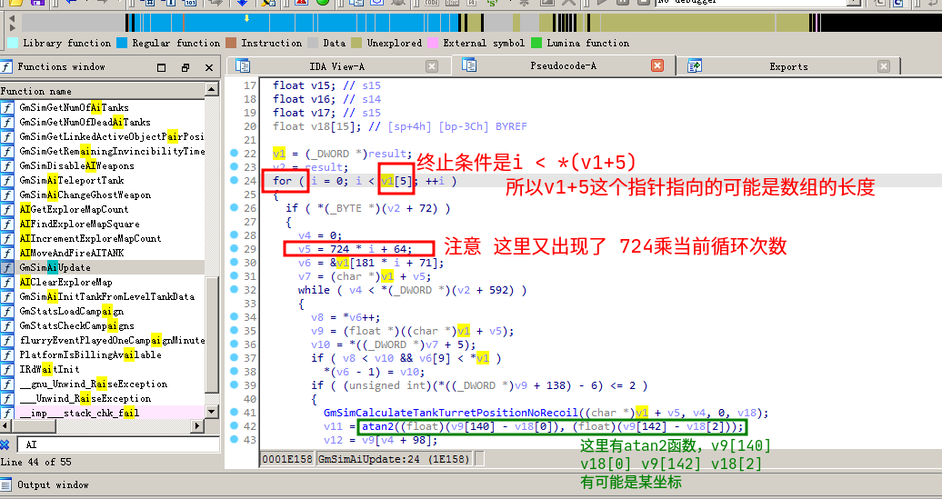The height and width of the screenshot is (499, 942).
Task: Close the Functions window panel
Action: tap(209, 67)
